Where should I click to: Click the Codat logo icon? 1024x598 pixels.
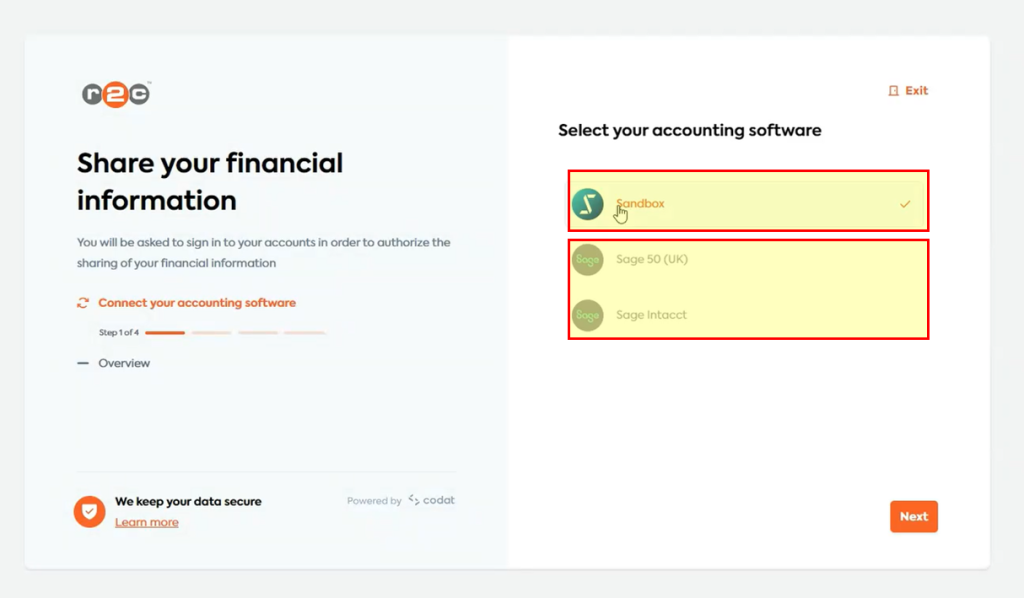point(413,500)
